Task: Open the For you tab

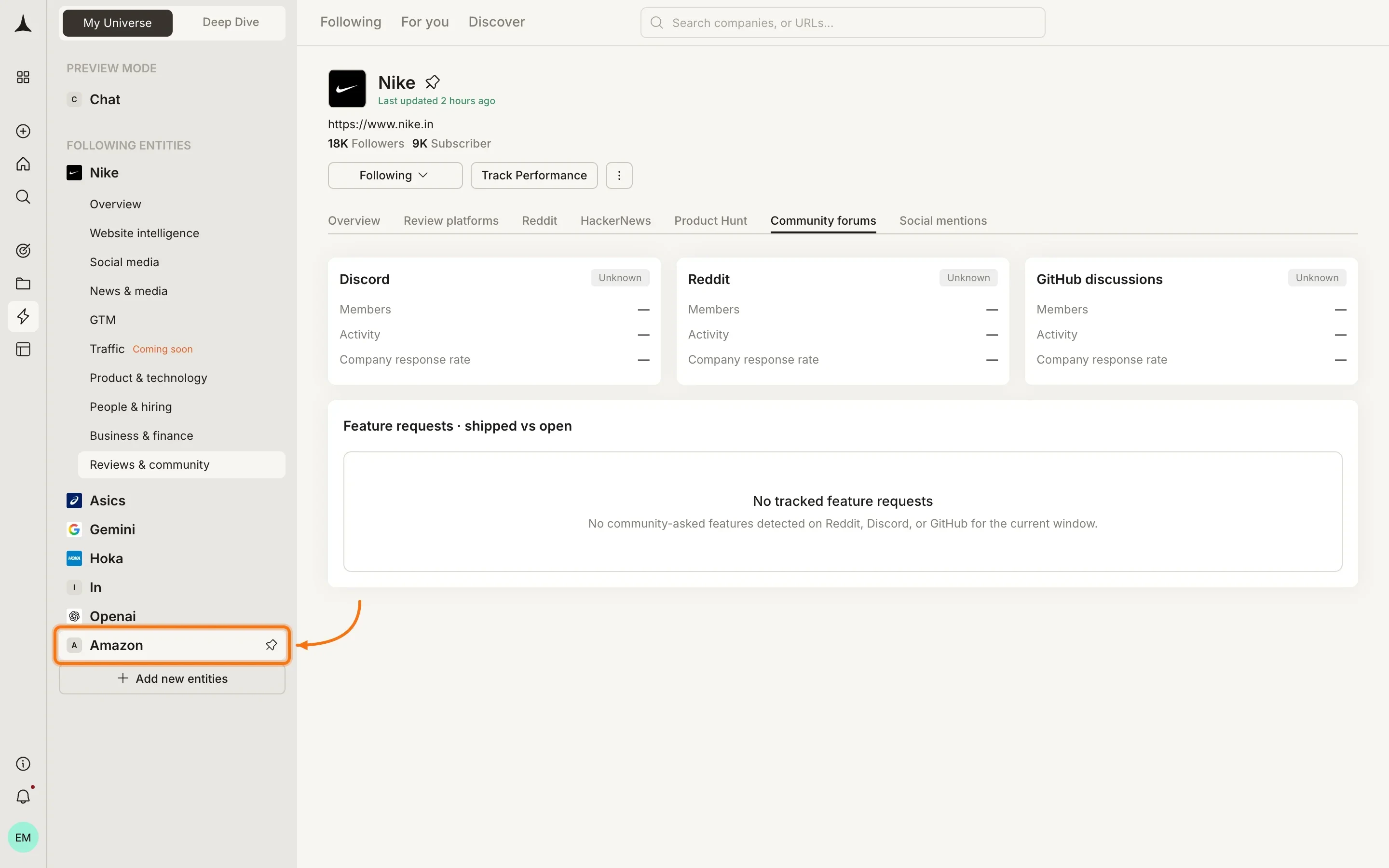Action: coord(425,22)
